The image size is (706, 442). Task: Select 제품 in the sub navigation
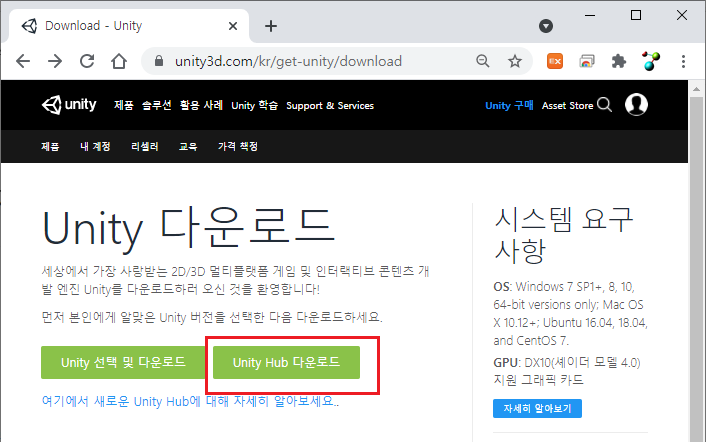click(x=50, y=146)
